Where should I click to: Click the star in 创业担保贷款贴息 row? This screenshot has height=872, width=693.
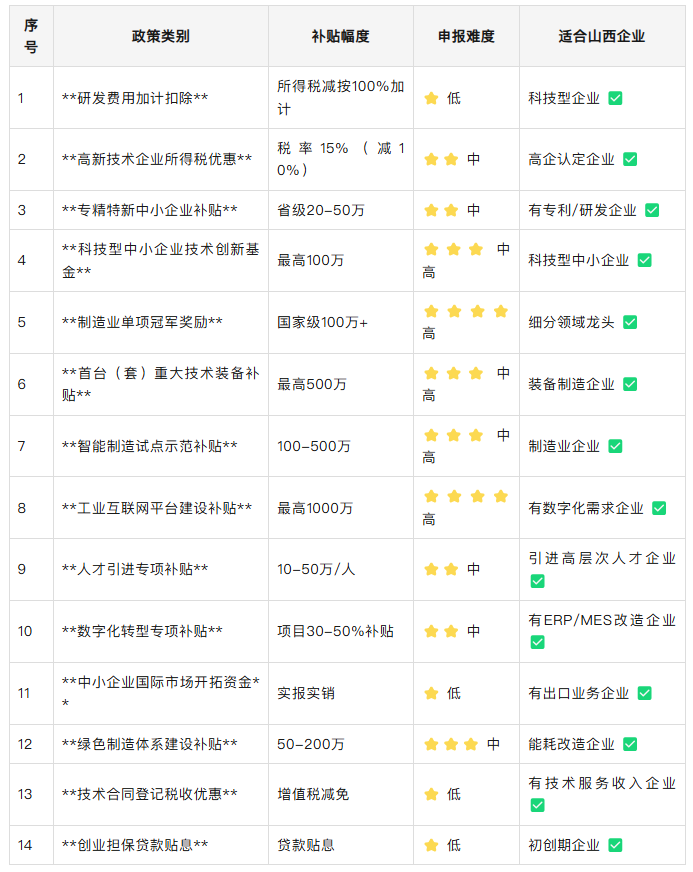tap(431, 845)
